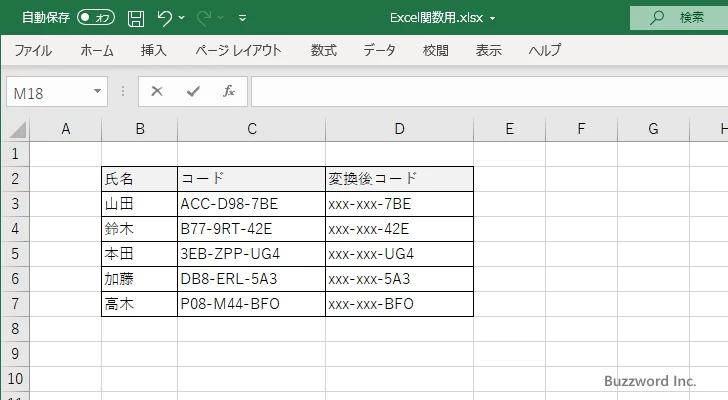This screenshot has width=728, height=400.
Task: Select column G header
Action: tap(653, 129)
